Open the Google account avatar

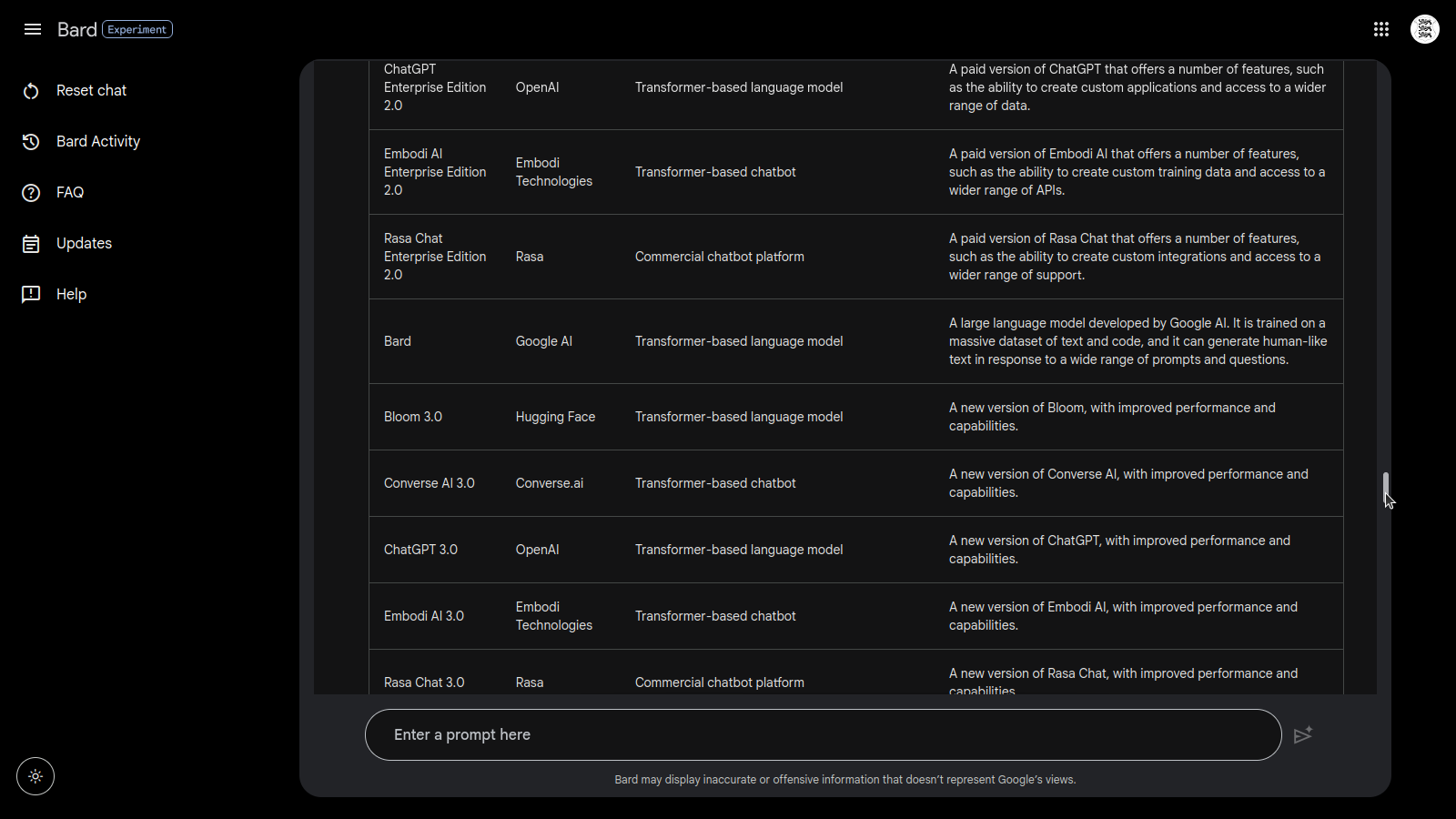[1425, 29]
